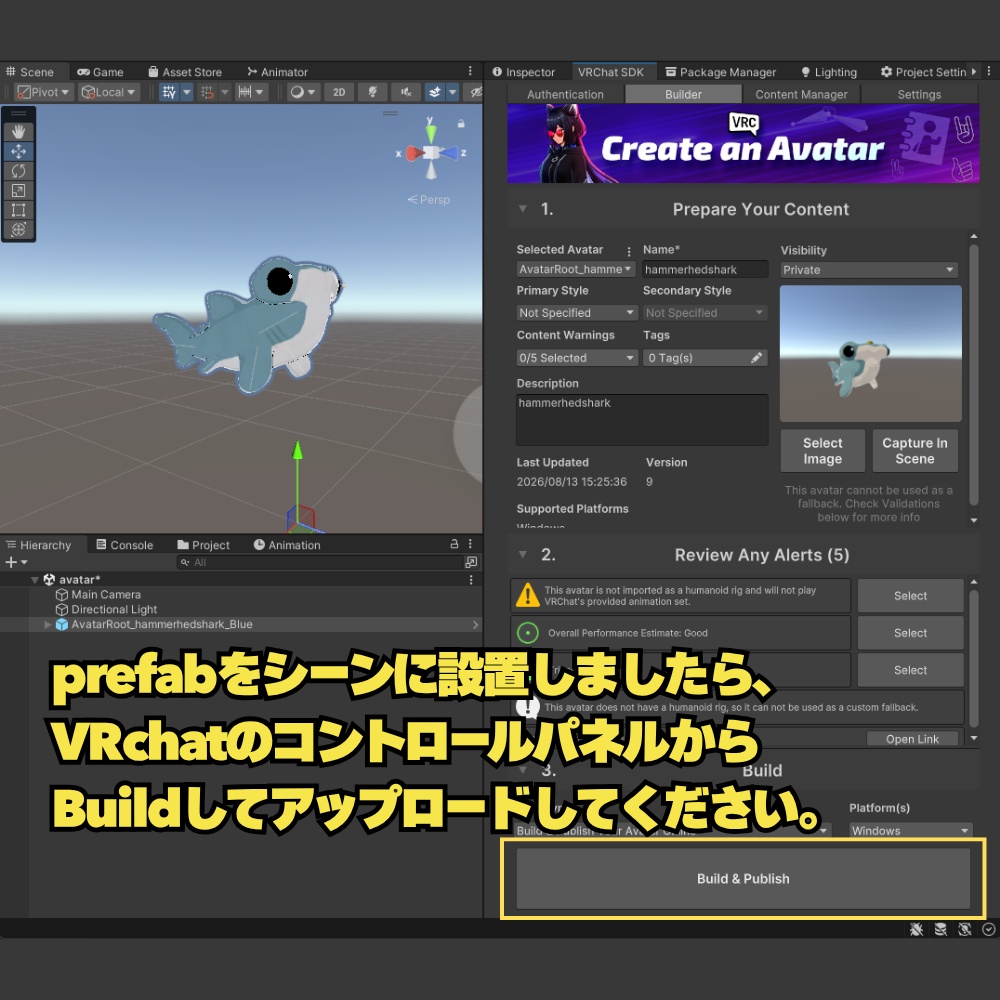Select the Move tool
The height and width of the screenshot is (1000, 1000).
tap(18, 151)
